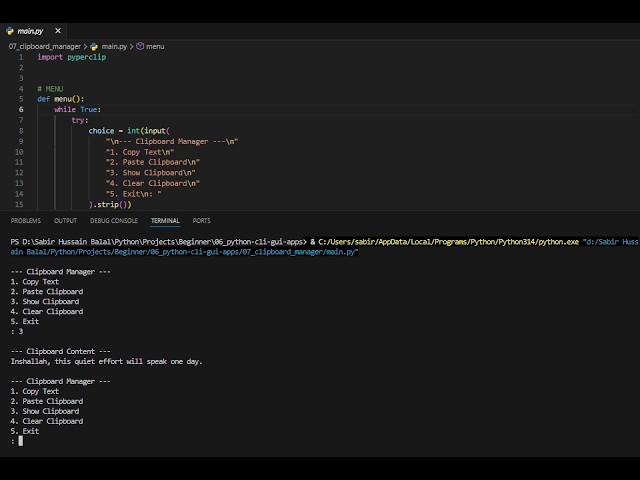The height and width of the screenshot is (480, 640).
Task: Click the '3. Show Clipboard\n' string line
Action: point(151,173)
